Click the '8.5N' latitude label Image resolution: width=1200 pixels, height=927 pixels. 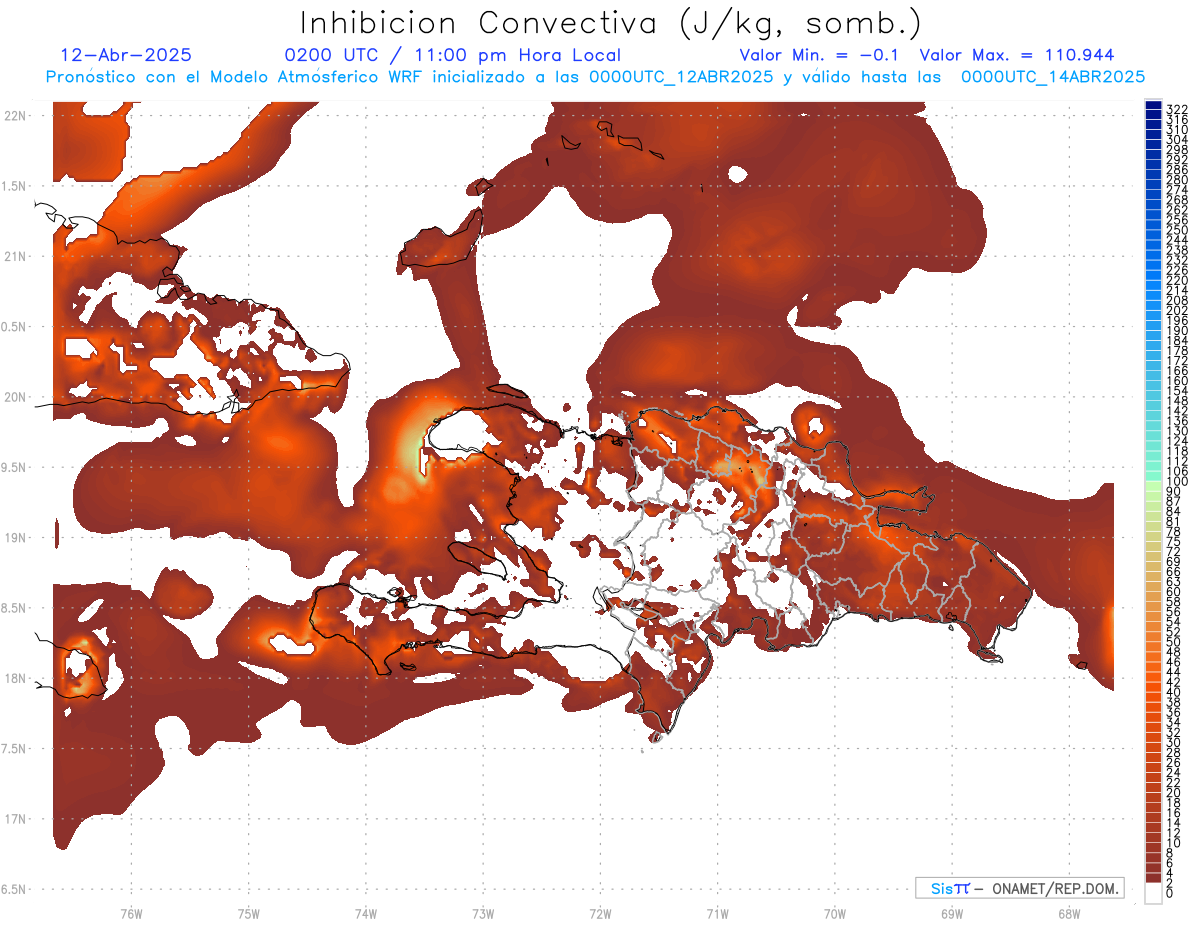(14, 608)
